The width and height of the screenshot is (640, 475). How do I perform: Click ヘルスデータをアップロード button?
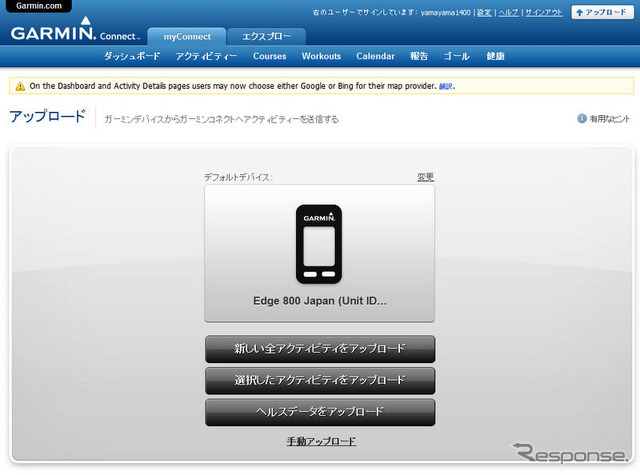pyautogui.click(x=320, y=412)
